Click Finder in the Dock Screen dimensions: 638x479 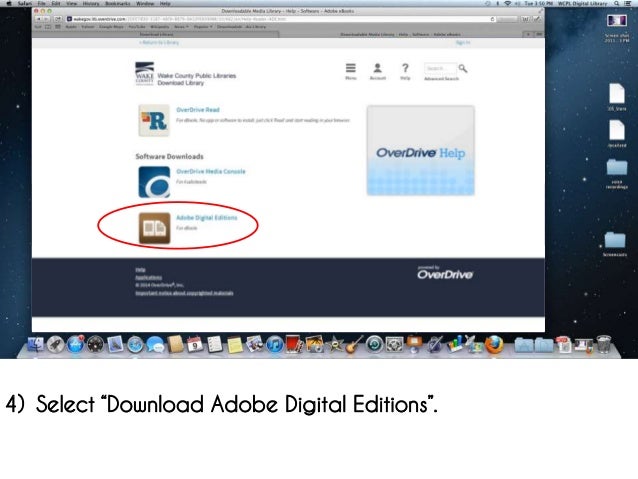pos(36,344)
